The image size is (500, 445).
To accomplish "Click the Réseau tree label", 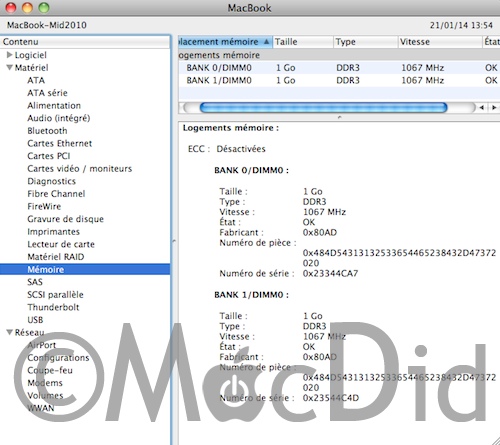I will point(30,332).
